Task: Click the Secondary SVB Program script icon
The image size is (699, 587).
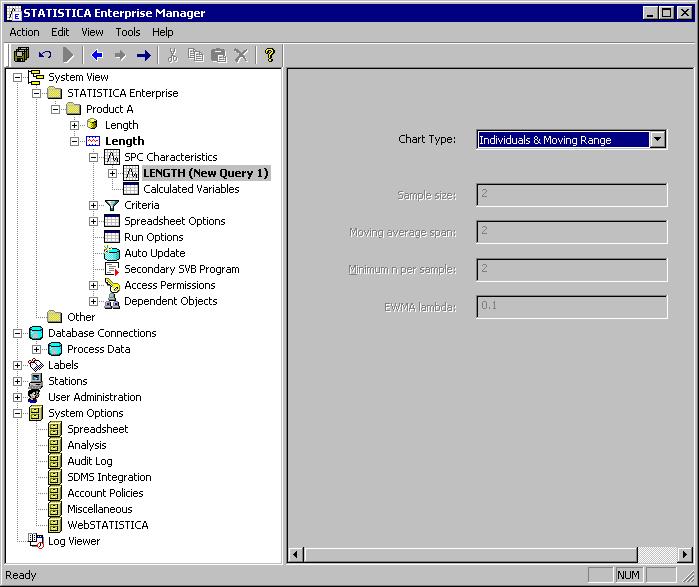Action: pos(112,269)
